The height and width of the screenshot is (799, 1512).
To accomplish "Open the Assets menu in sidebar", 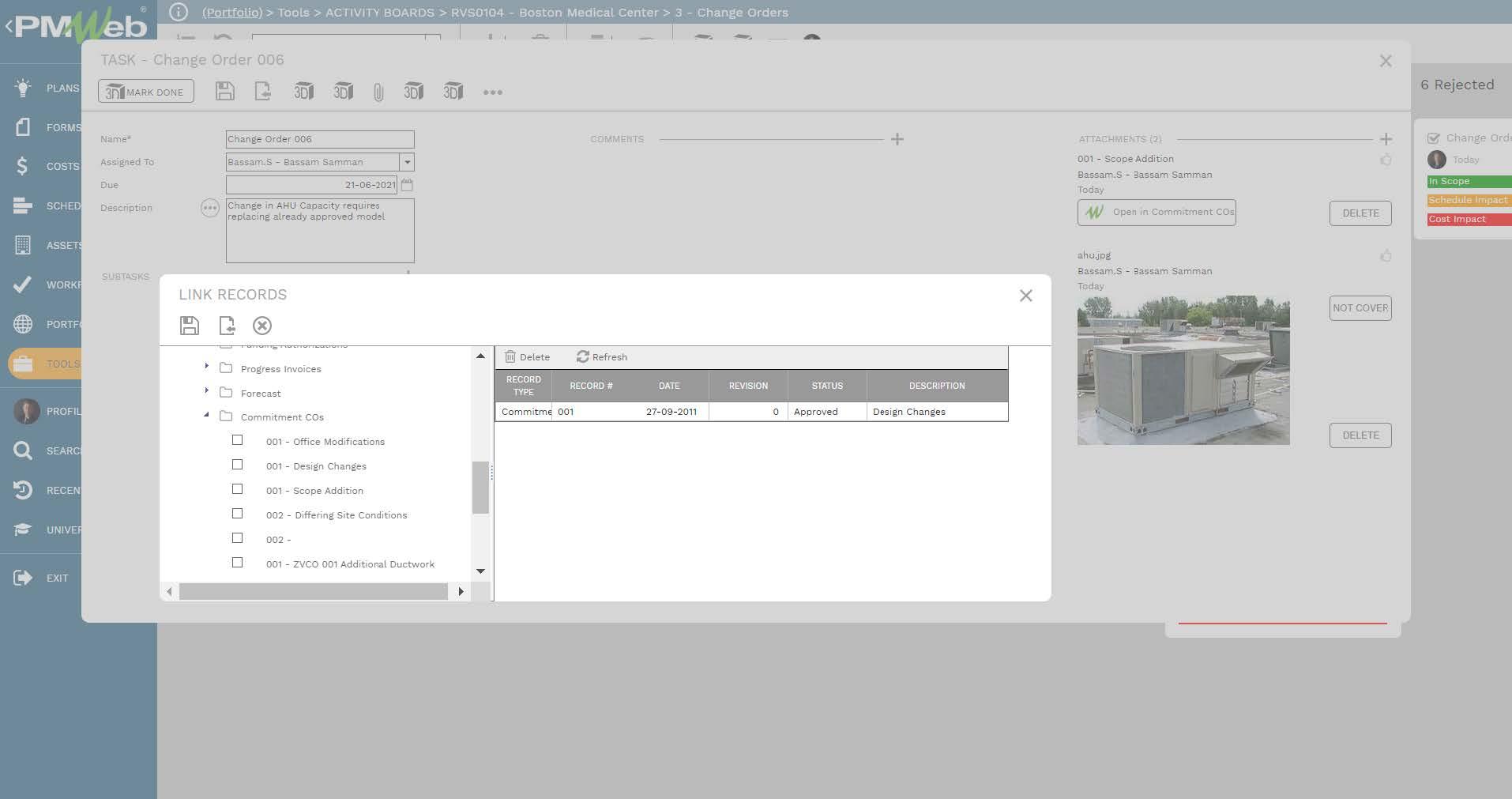I will click(47, 245).
